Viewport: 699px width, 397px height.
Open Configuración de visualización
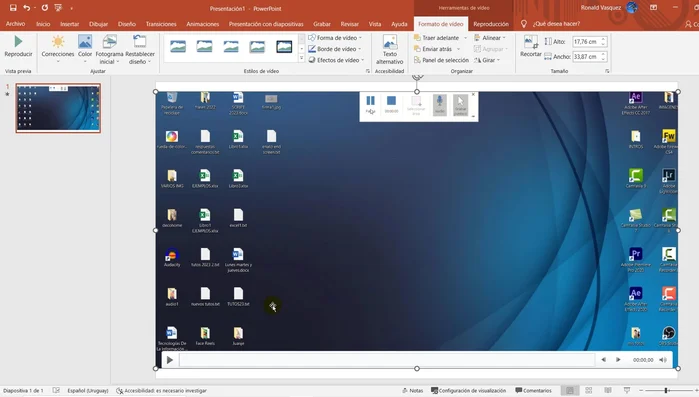(x=469, y=391)
